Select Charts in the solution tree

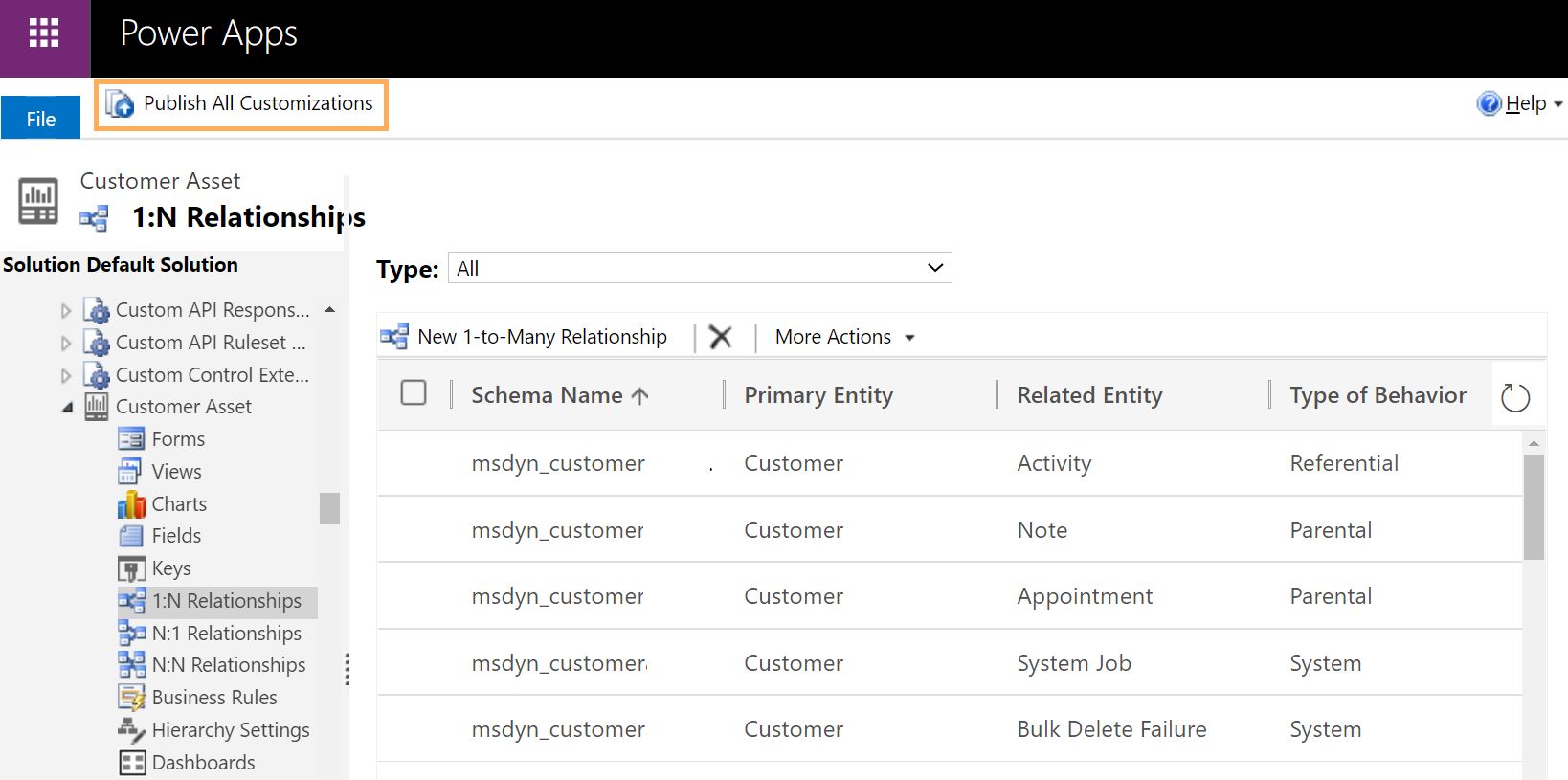point(179,504)
